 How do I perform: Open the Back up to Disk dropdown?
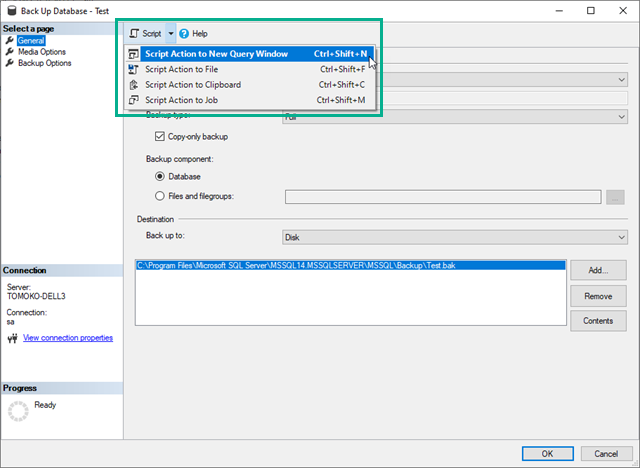[455, 237]
